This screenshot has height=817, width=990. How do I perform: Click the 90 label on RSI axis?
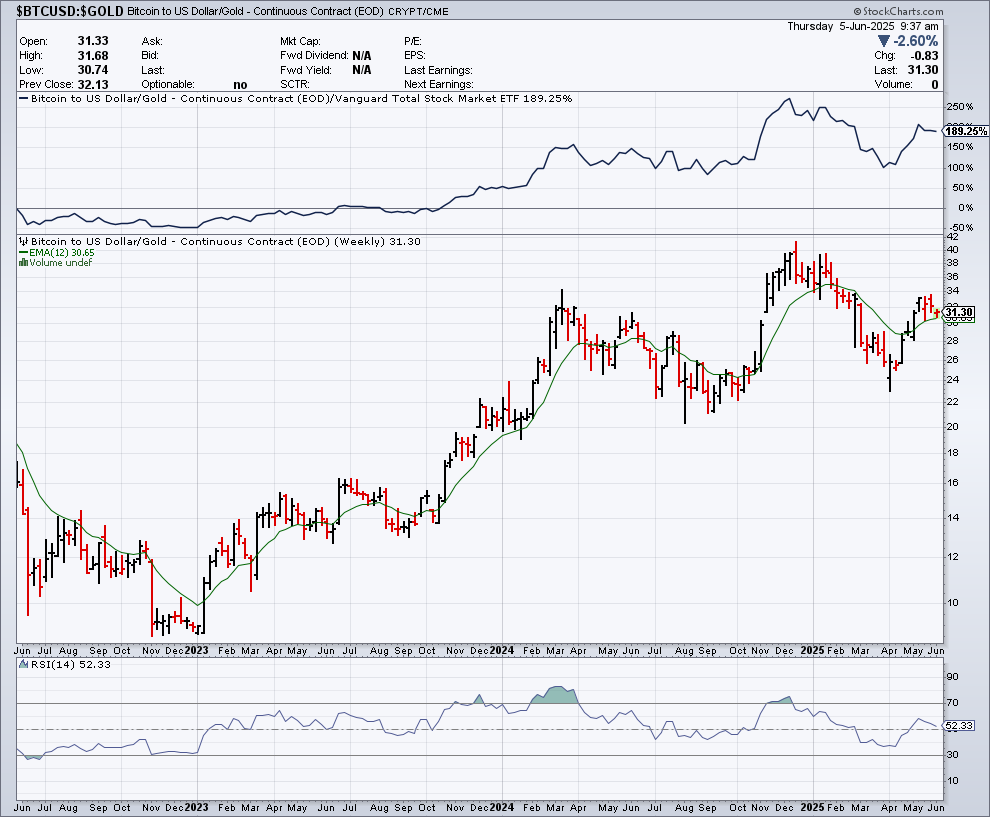coord(952,677)
